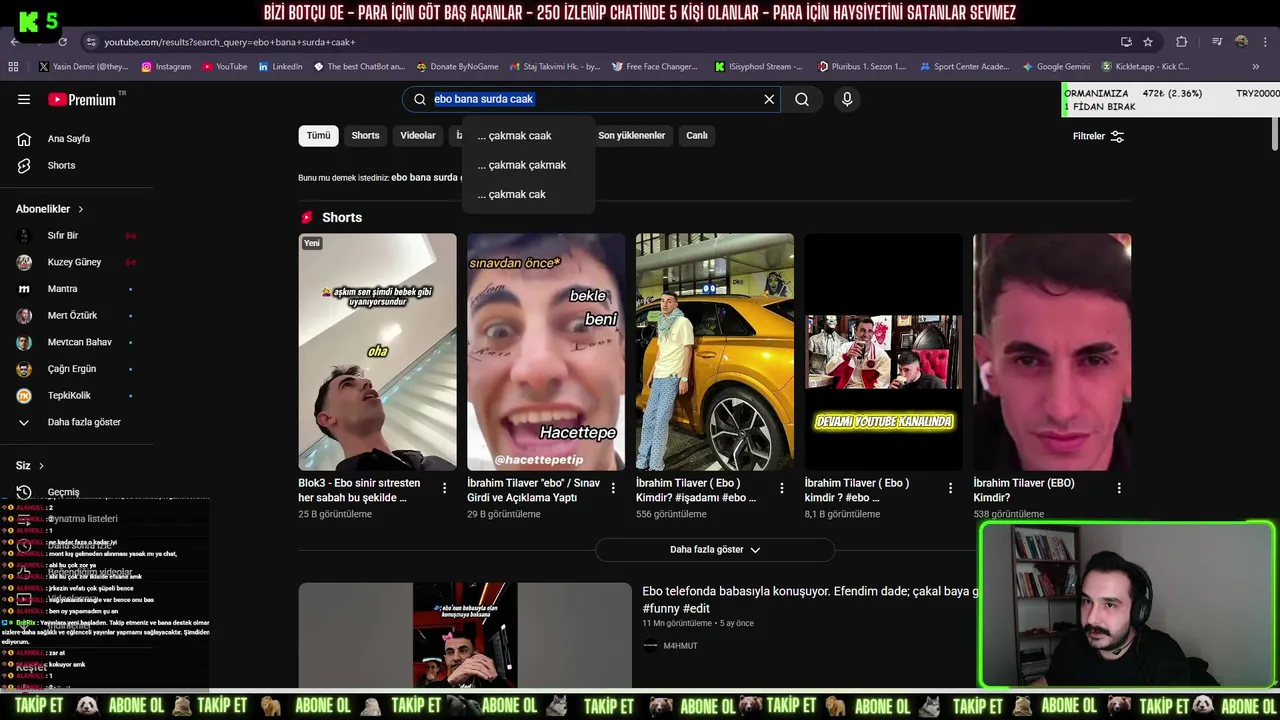The width and height of the screenshot is (1280, 720).
Task: Start voice search with the microphone icon
Action: [847, 99]
